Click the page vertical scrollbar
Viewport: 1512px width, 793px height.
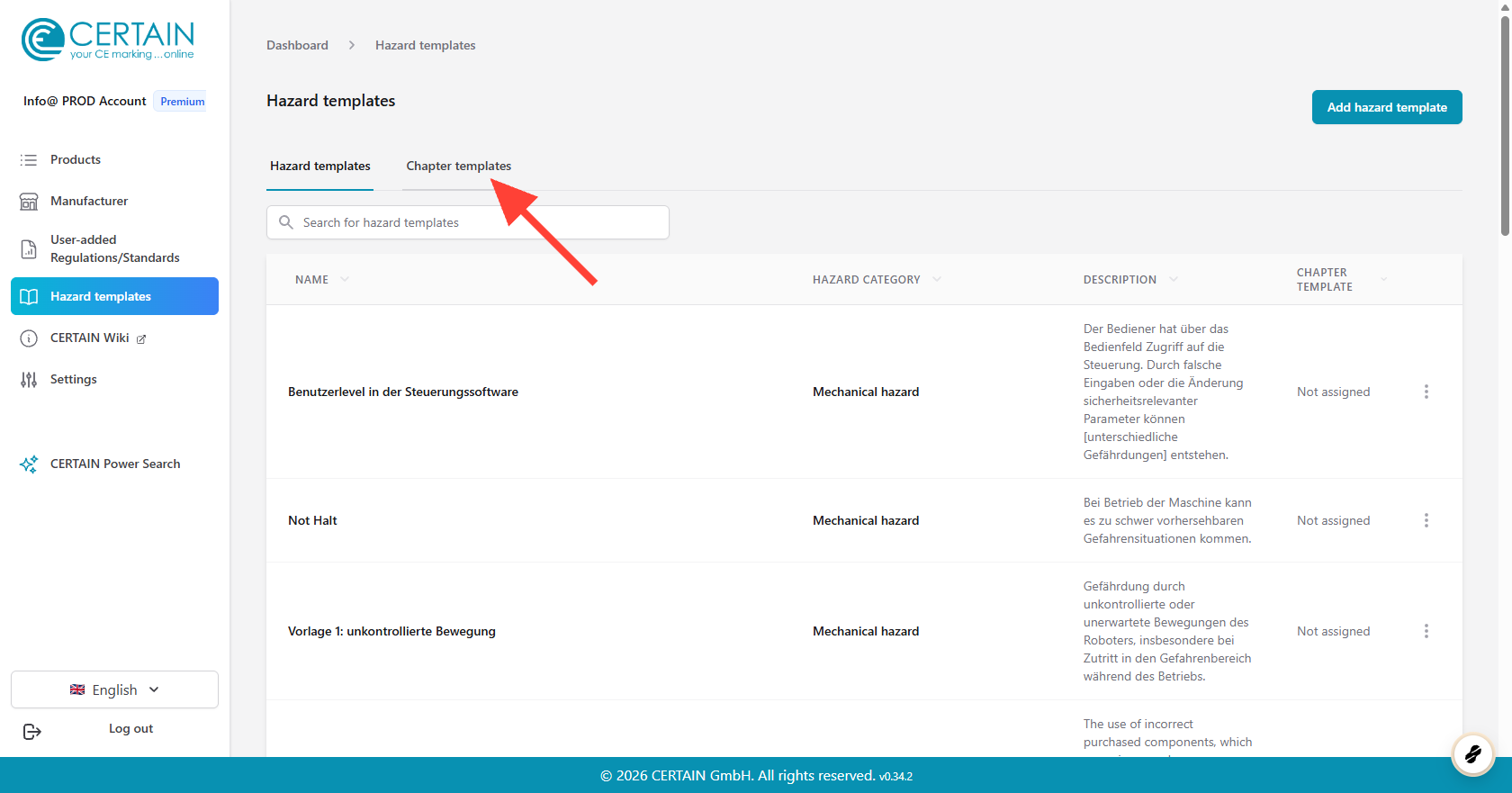(1505, 126)
